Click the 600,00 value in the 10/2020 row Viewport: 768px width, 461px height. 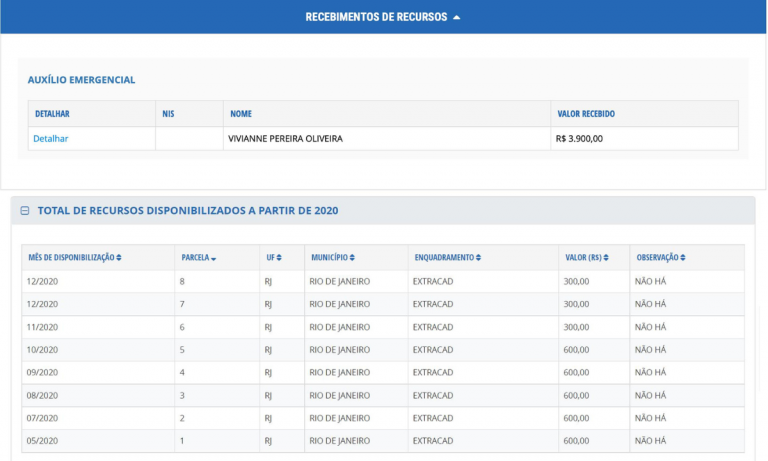point(576,350)
